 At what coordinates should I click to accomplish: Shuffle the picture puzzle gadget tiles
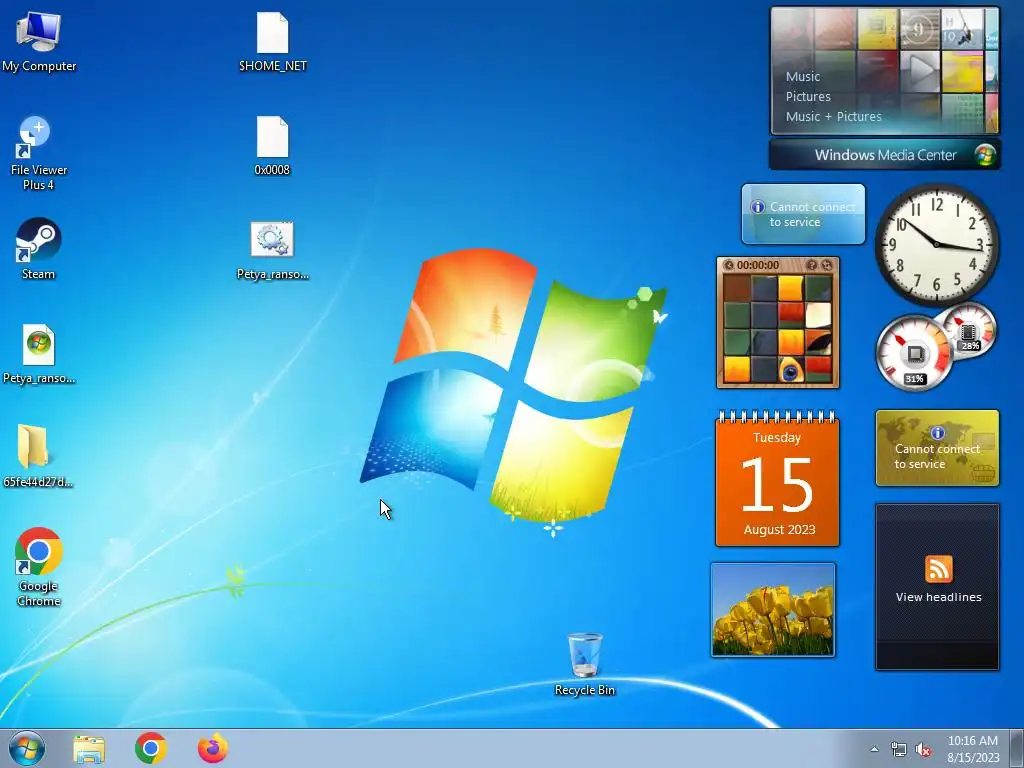point(827,265)
